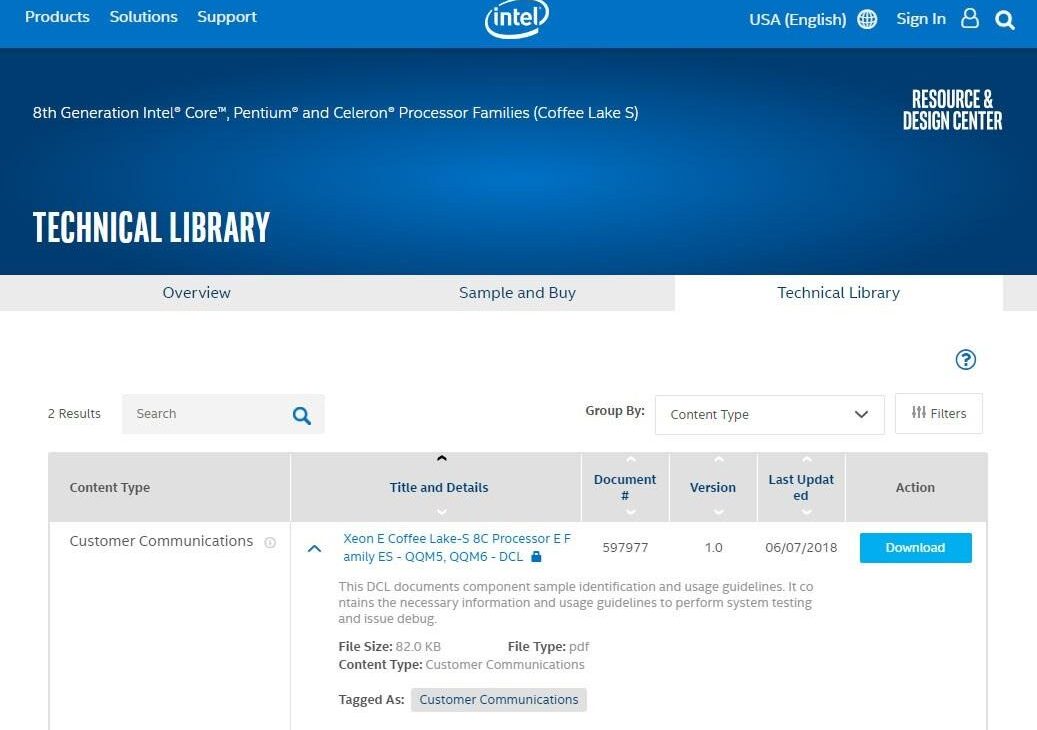Switch to the Sample and Buy tab

tap(517, 292)
